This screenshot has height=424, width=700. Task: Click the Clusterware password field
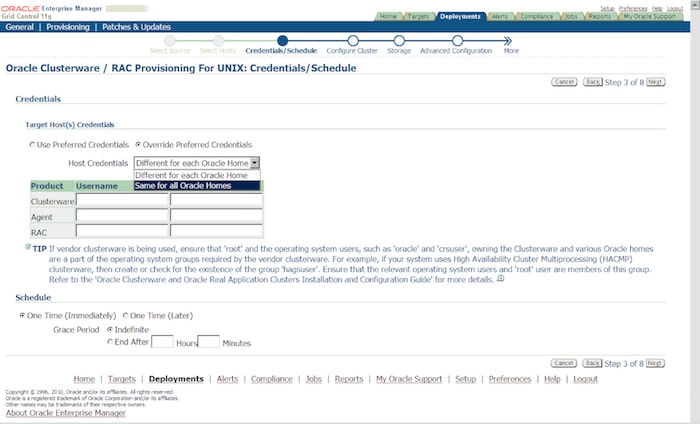coord(217,200)
